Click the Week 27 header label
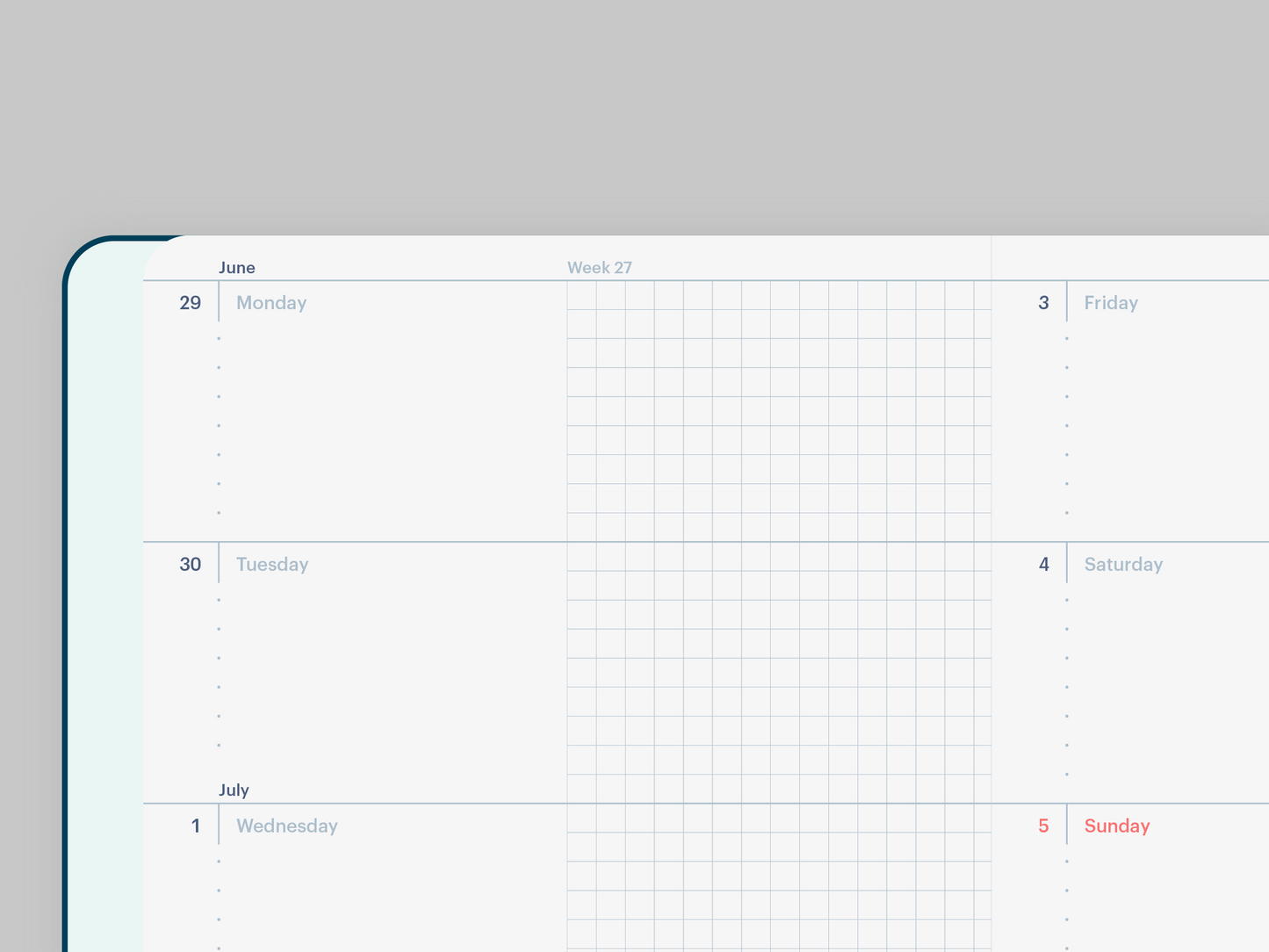 (x=599, y=268)
